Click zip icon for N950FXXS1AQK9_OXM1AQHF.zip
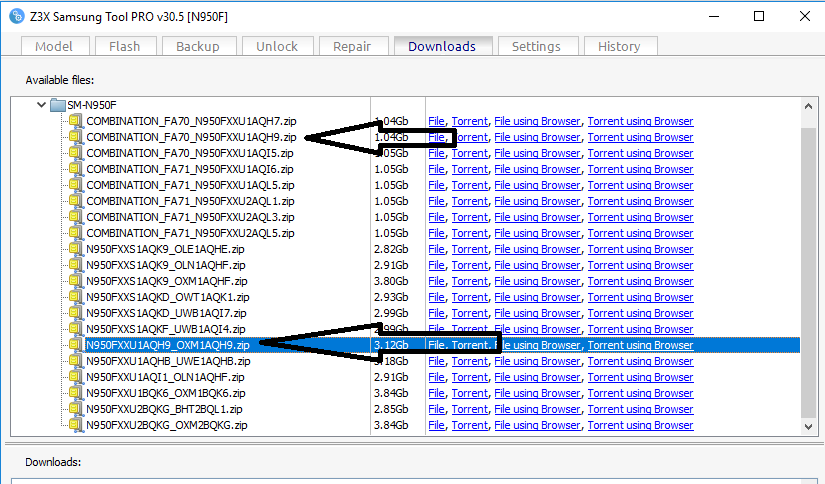This screenshot has width=825, height=484. click(76, 281)
